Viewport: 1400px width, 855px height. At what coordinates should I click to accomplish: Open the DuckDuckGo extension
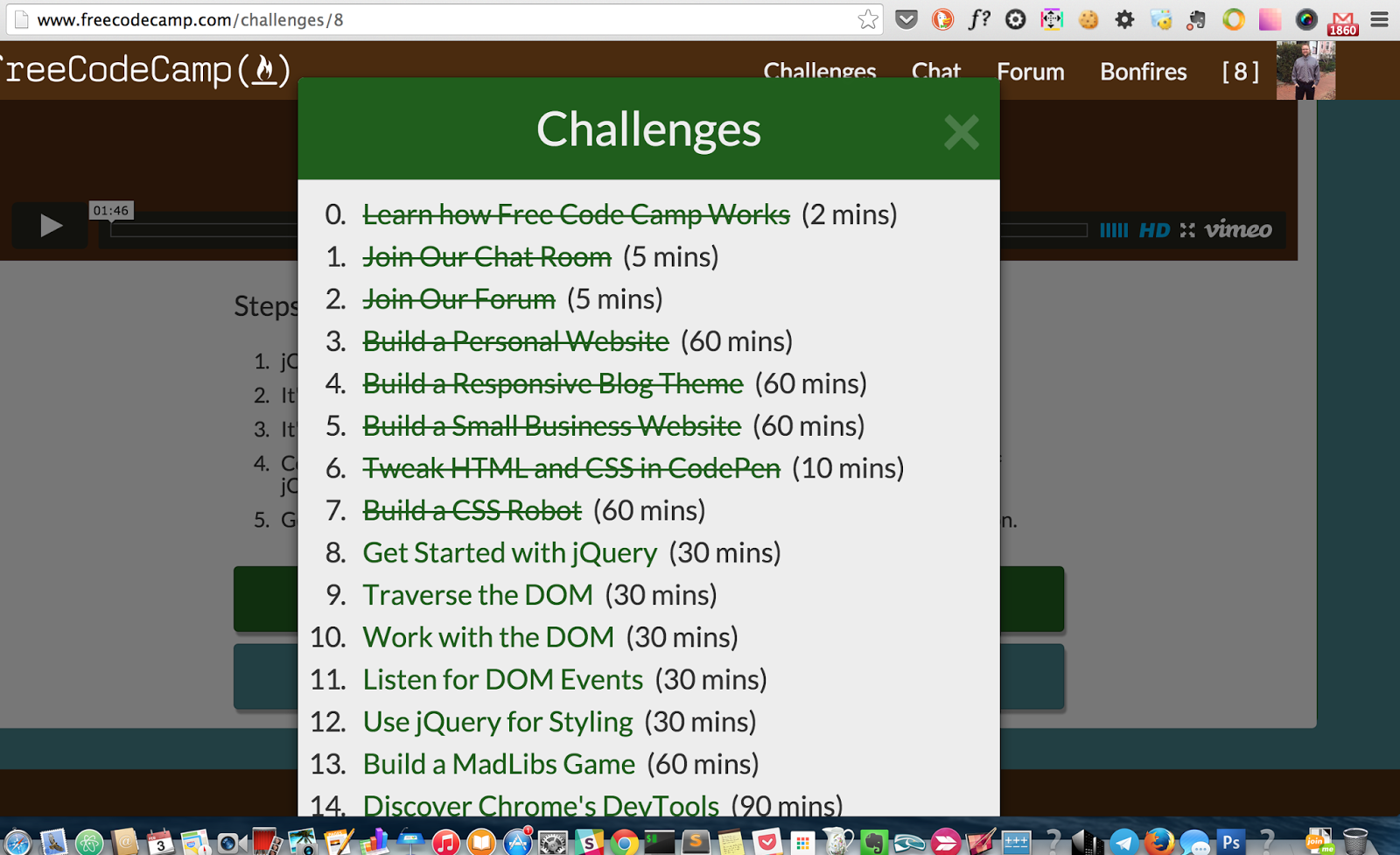942,19
